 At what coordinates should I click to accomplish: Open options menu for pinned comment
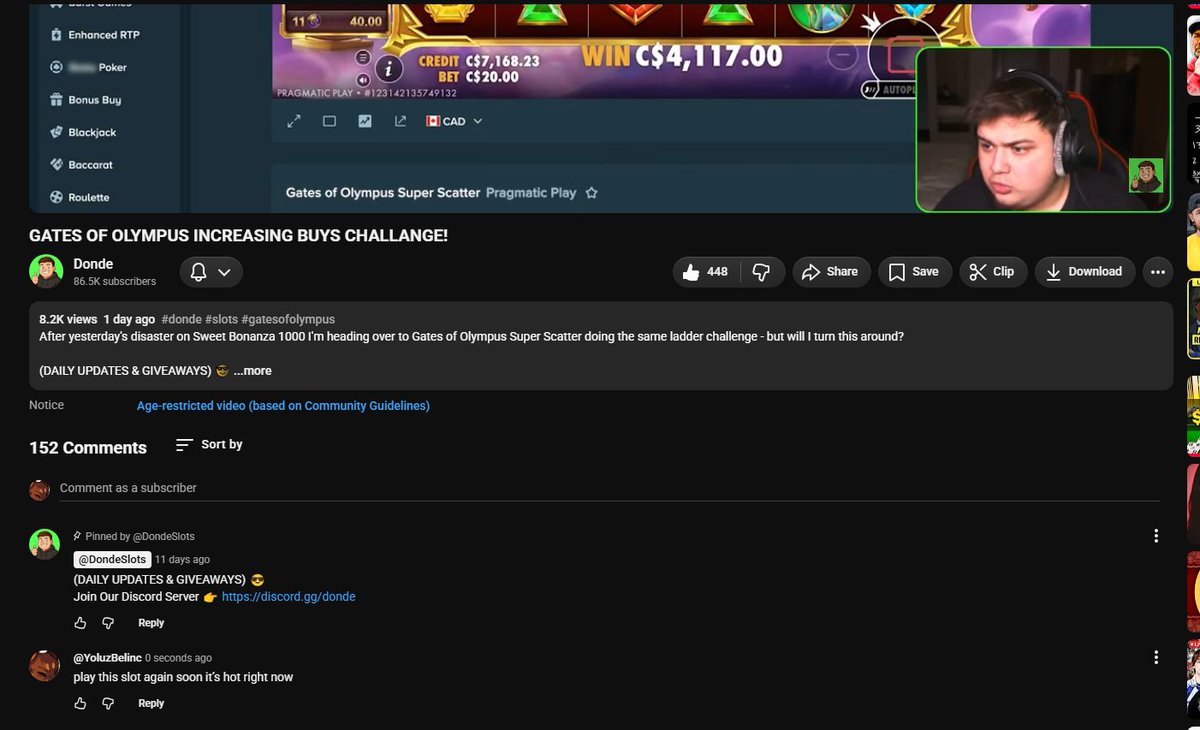click(x=1156, y=536)
